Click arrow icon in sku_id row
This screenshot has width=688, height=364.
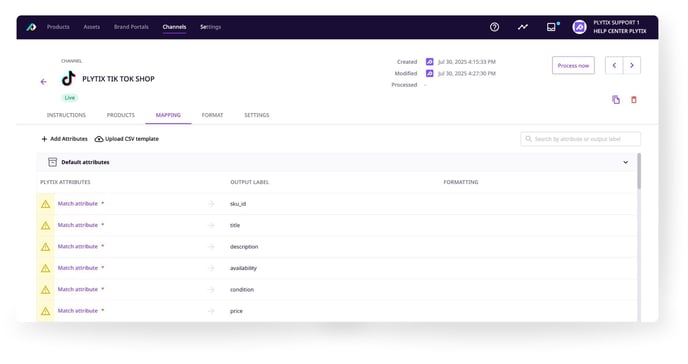click(211, 204)
